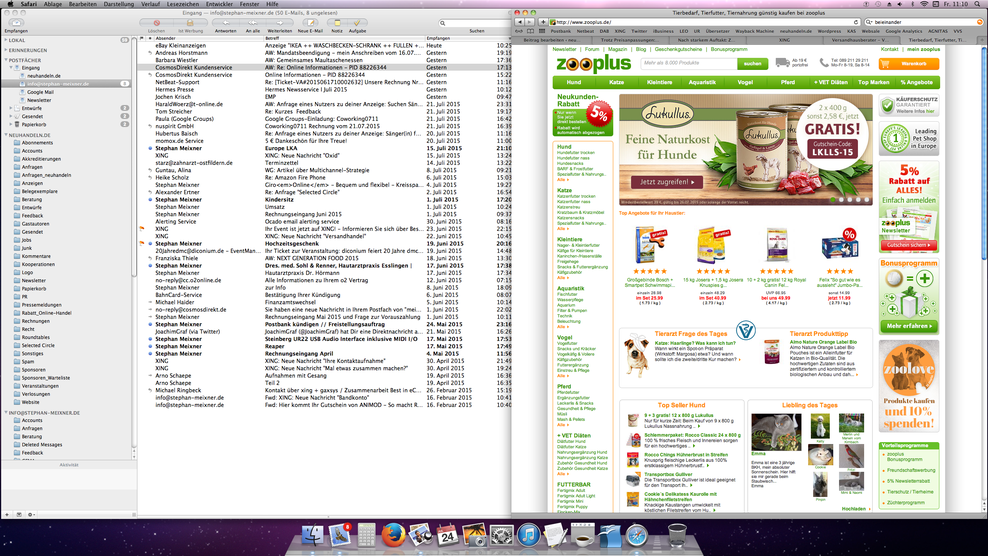Click green suchen button on zooplus
The width and height of the screenshot is (988, 556).
(x=752, y=63)
